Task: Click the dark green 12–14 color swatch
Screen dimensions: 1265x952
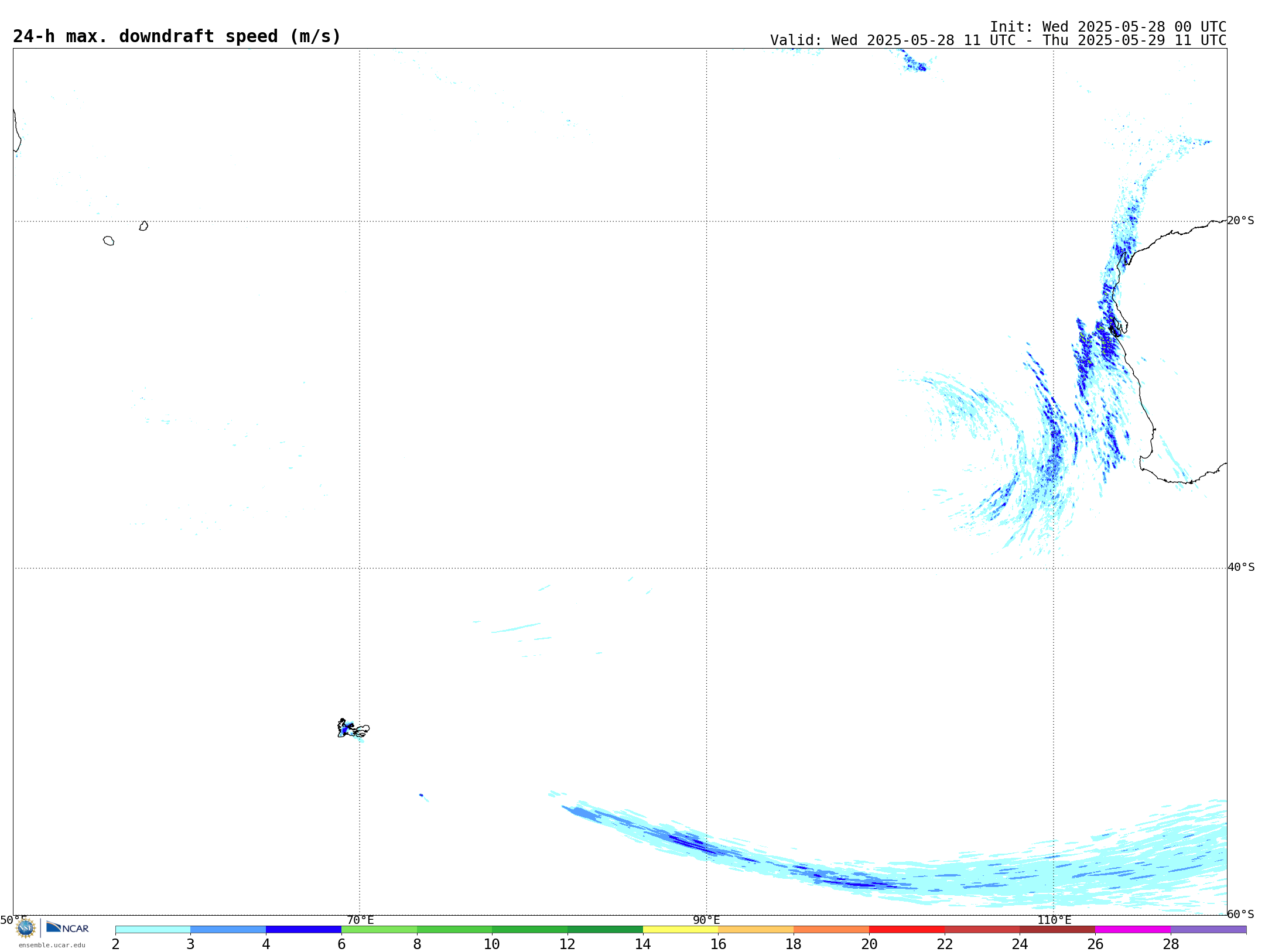Action: [606, 930]
